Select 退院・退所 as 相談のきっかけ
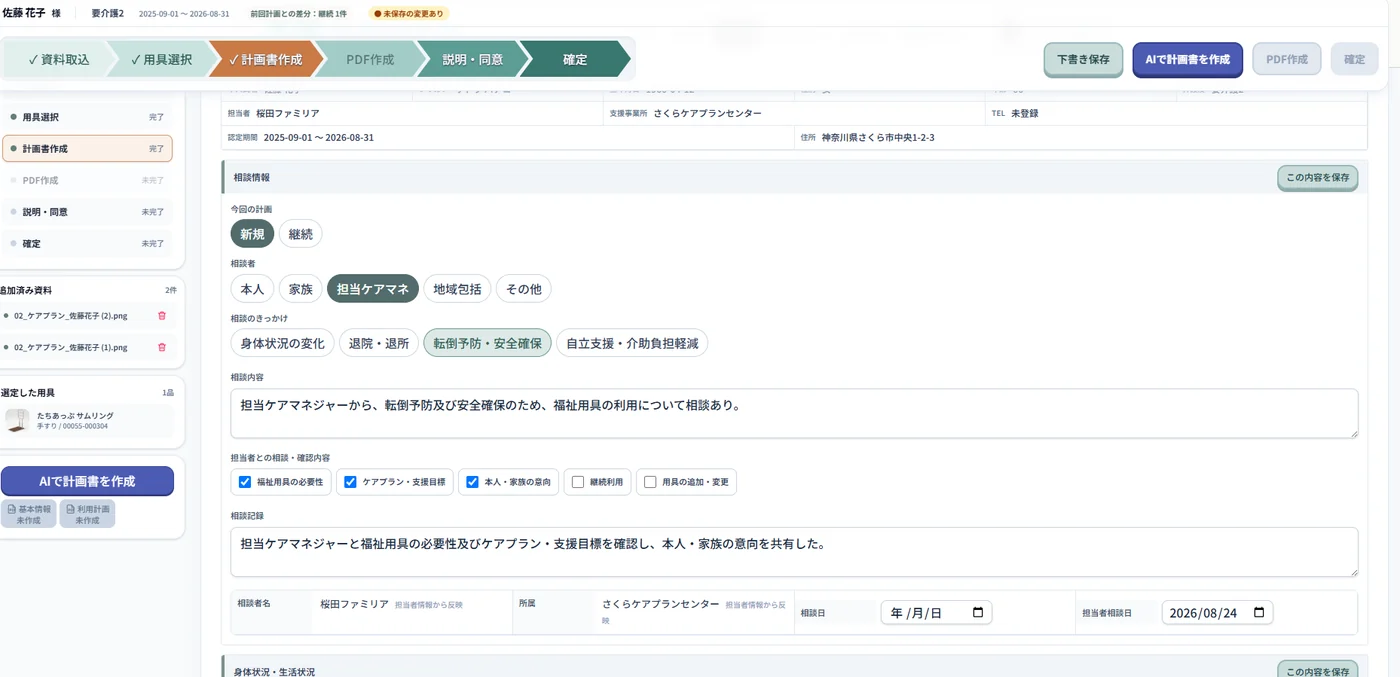 point(379,343)
